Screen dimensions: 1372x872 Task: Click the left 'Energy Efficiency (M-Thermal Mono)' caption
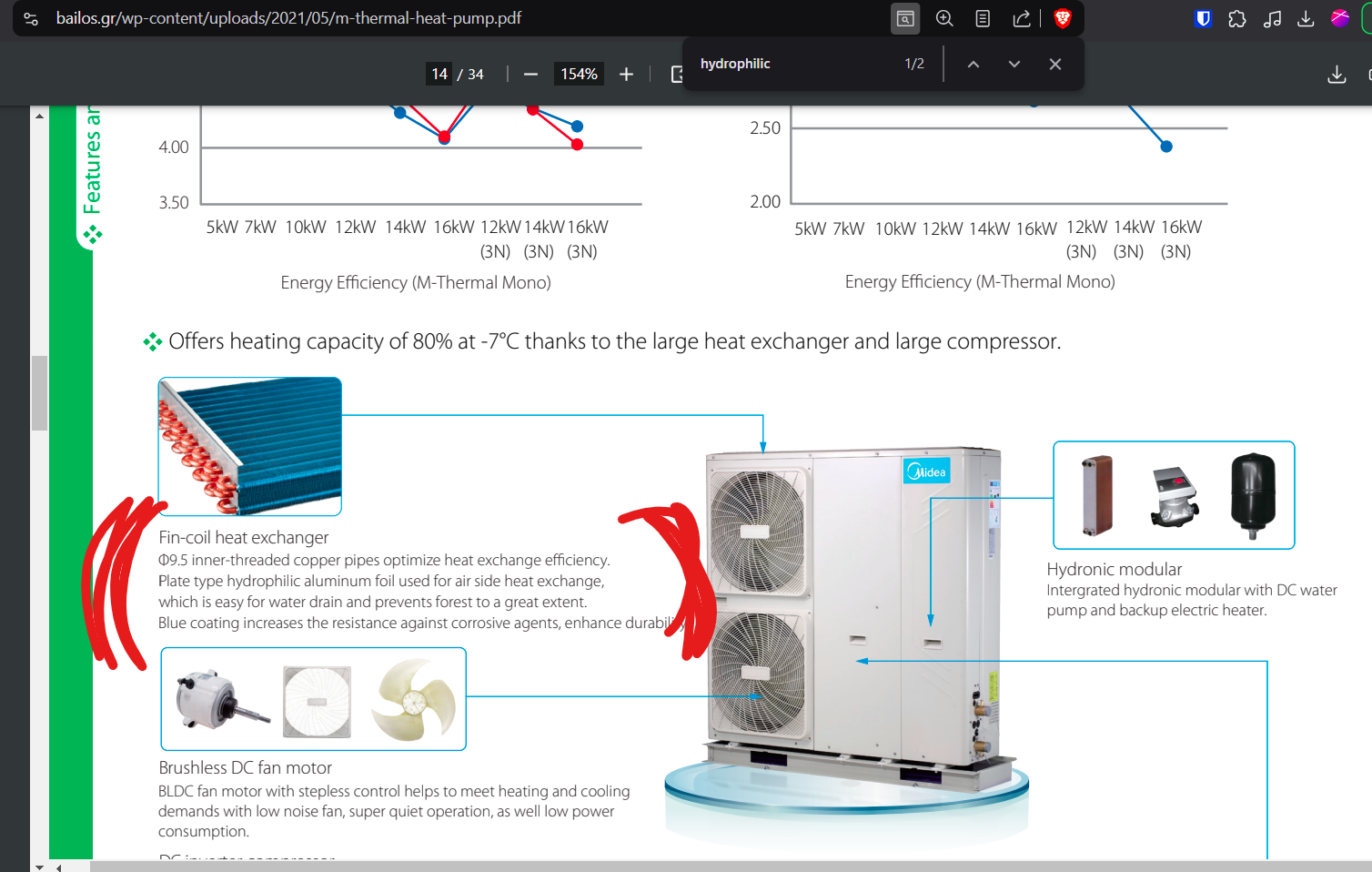(416, 283)
